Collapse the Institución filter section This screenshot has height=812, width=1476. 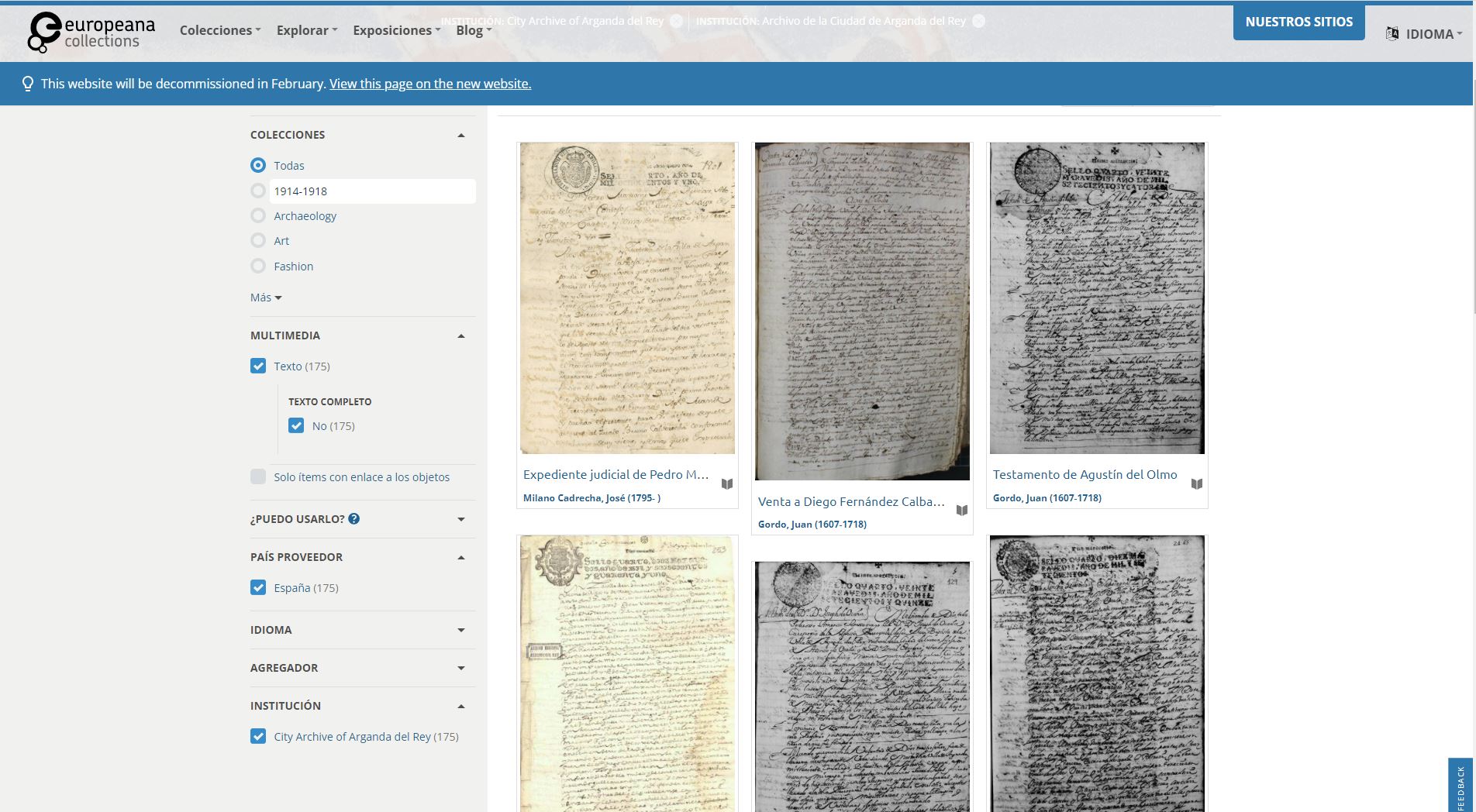coord(461,706)
